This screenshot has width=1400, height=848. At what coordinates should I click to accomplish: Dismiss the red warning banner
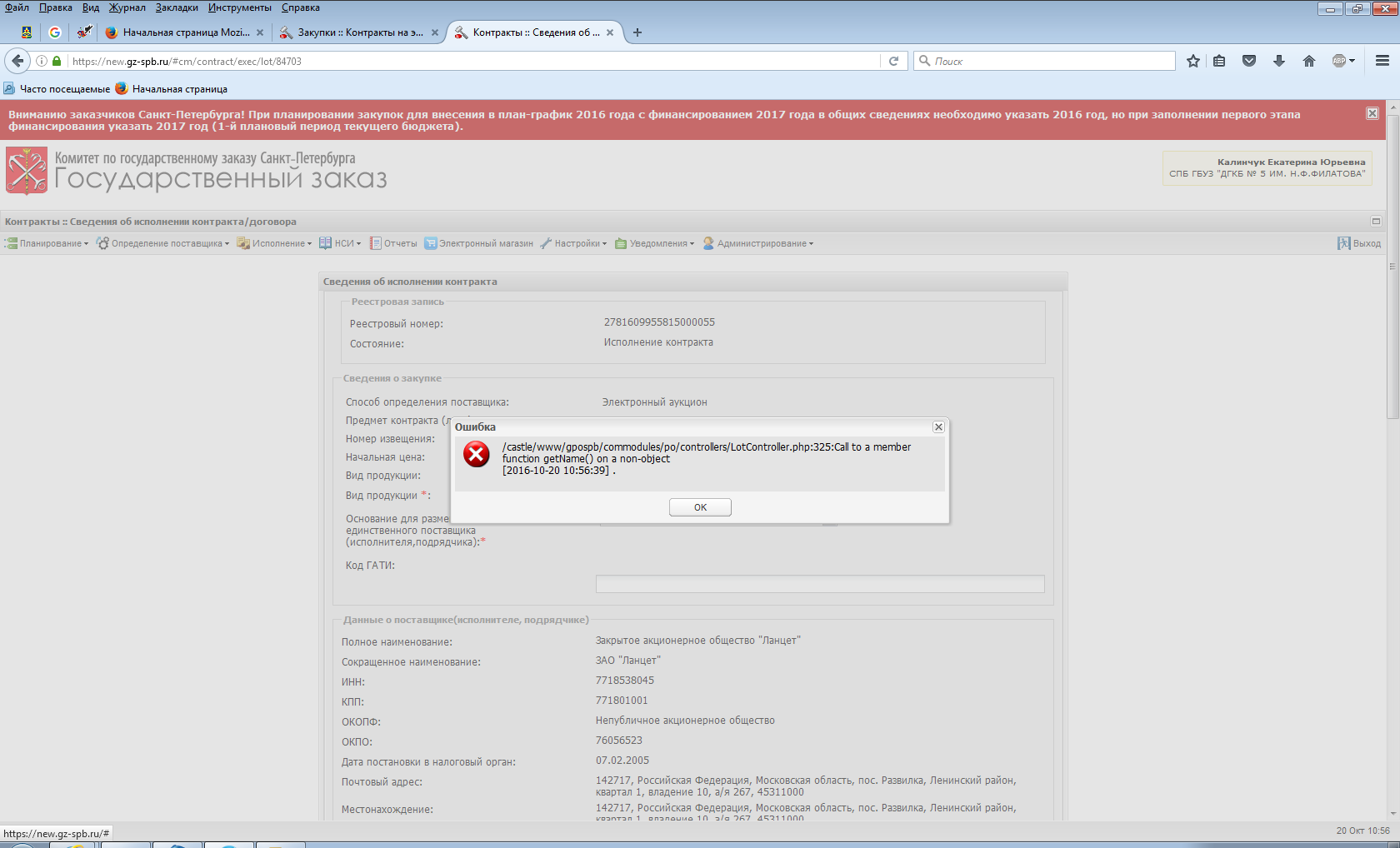point(1372,113)
